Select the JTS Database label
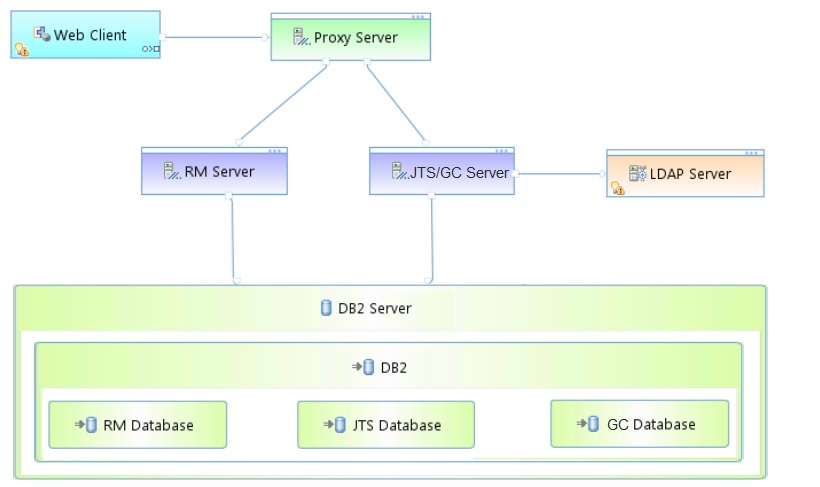Image resolution: width=820 pixels, height=487 pixels. click(396, 426)
